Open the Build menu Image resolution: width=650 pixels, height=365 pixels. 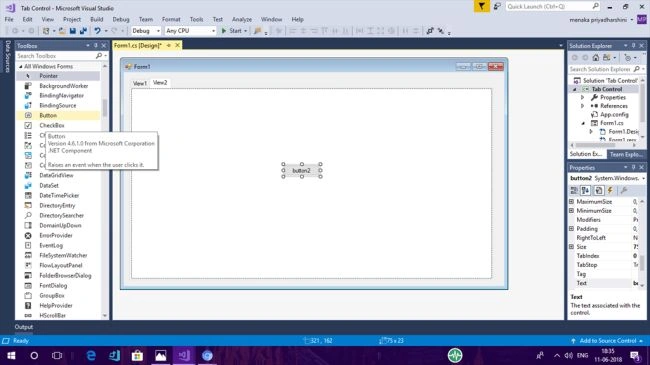coord(97,19)
